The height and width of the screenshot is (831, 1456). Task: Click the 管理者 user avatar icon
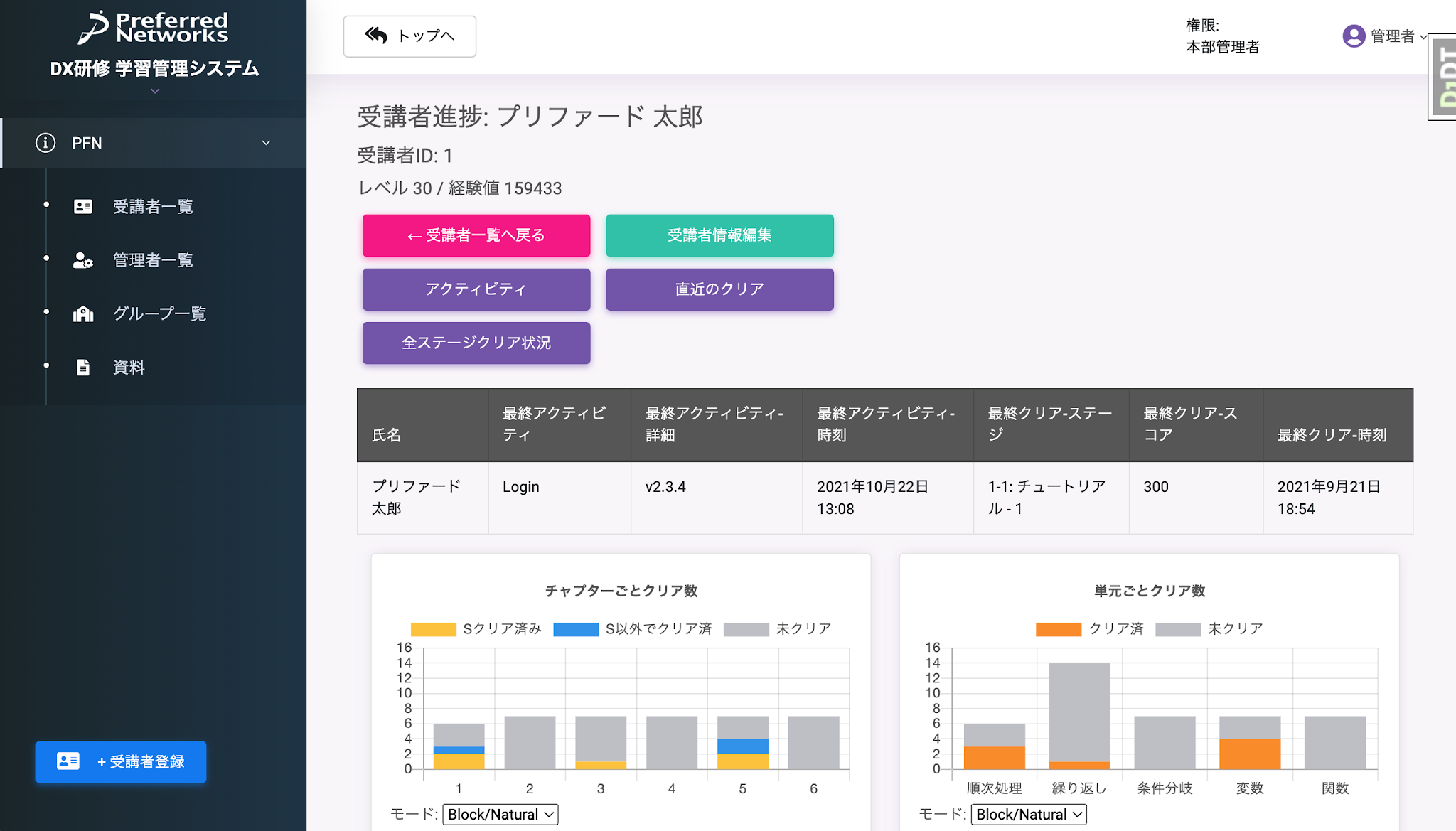(1354, 36)
